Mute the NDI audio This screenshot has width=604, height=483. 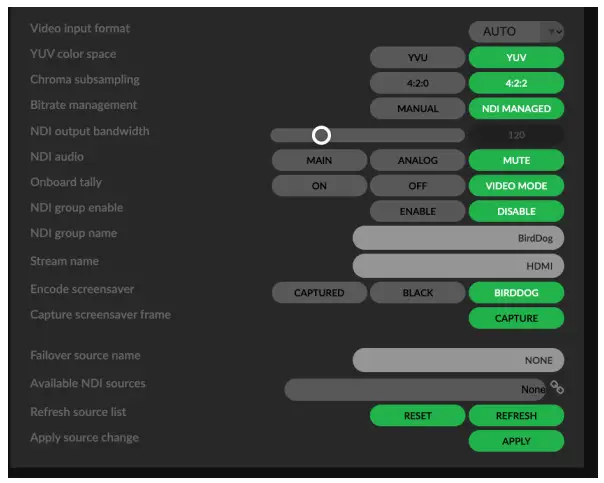(516, 160)
